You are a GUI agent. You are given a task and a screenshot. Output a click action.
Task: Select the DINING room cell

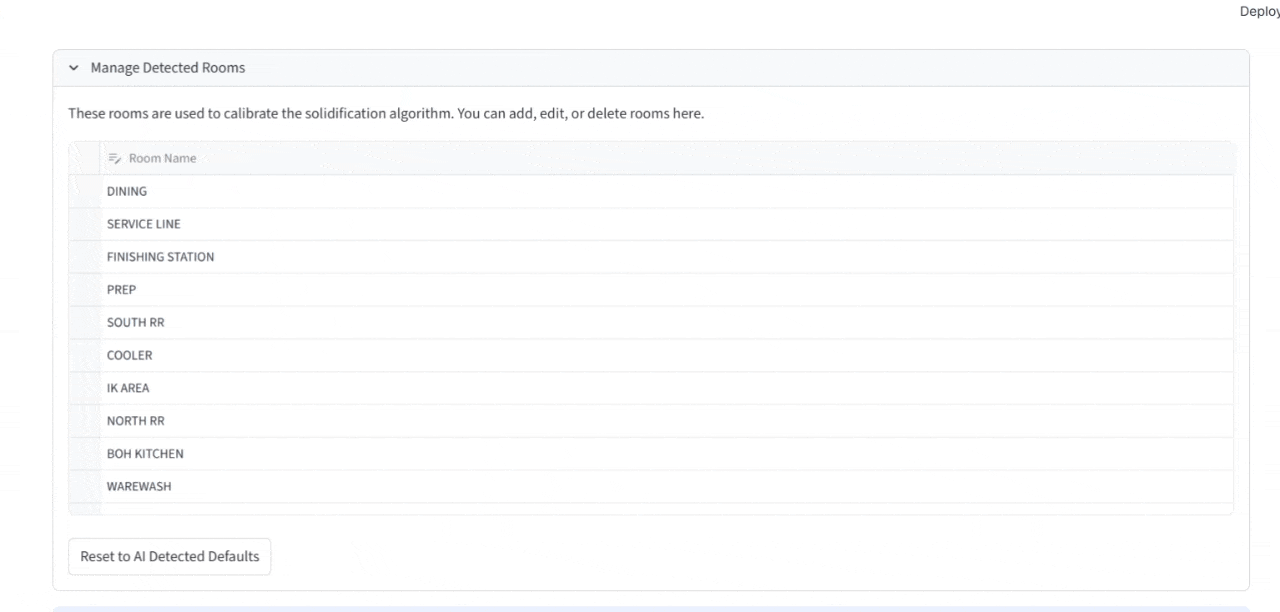pyautogui.click(x=127, y=192)
